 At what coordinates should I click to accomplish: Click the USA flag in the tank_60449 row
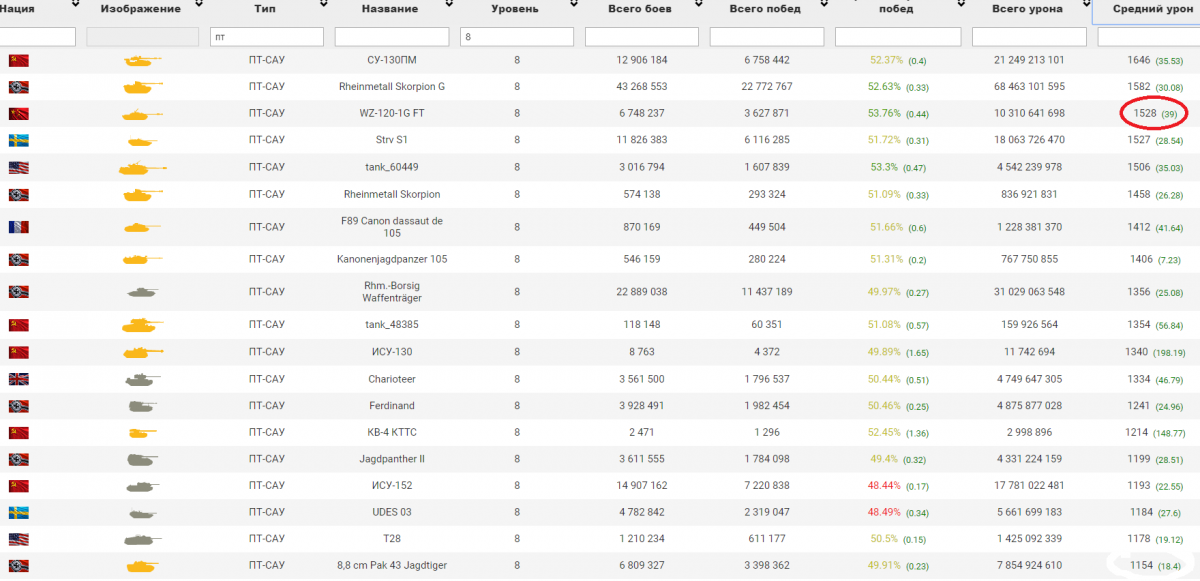[x=18, y=167]
